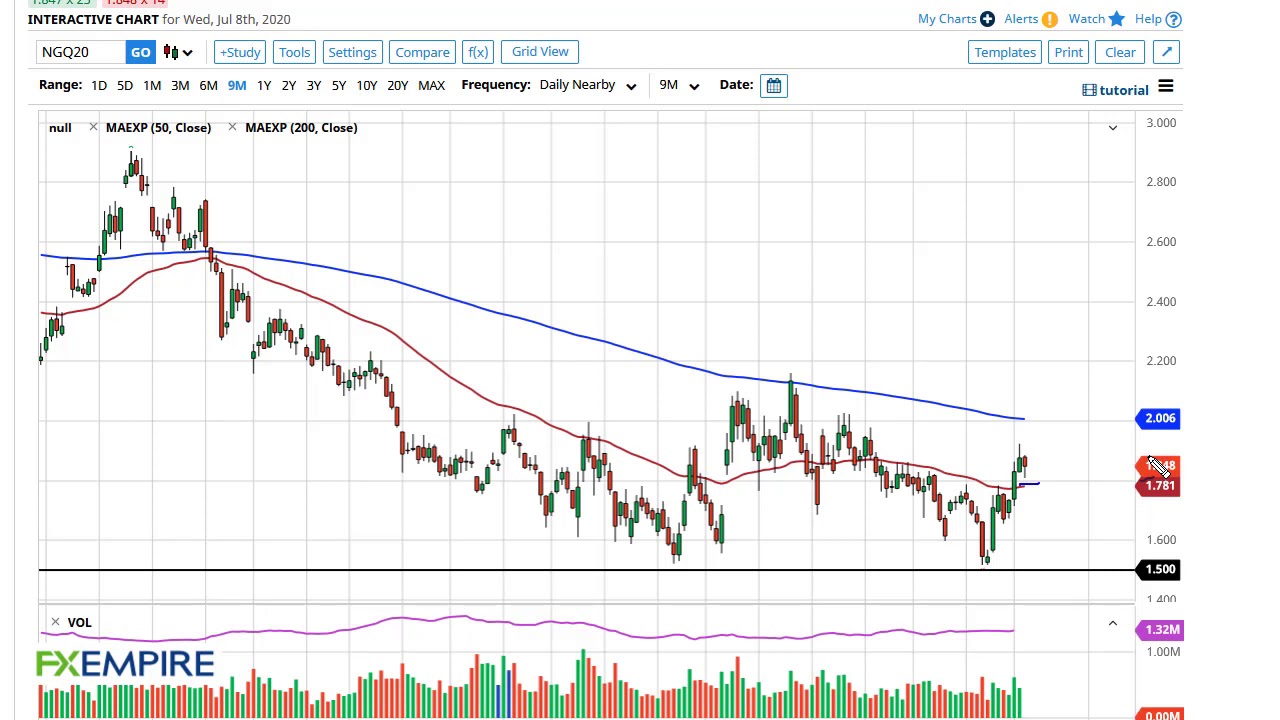Image resolution: width=1280 pixels, height=720 pixels.
Task: Open the Date calendar picker
Action: (774, 85)
